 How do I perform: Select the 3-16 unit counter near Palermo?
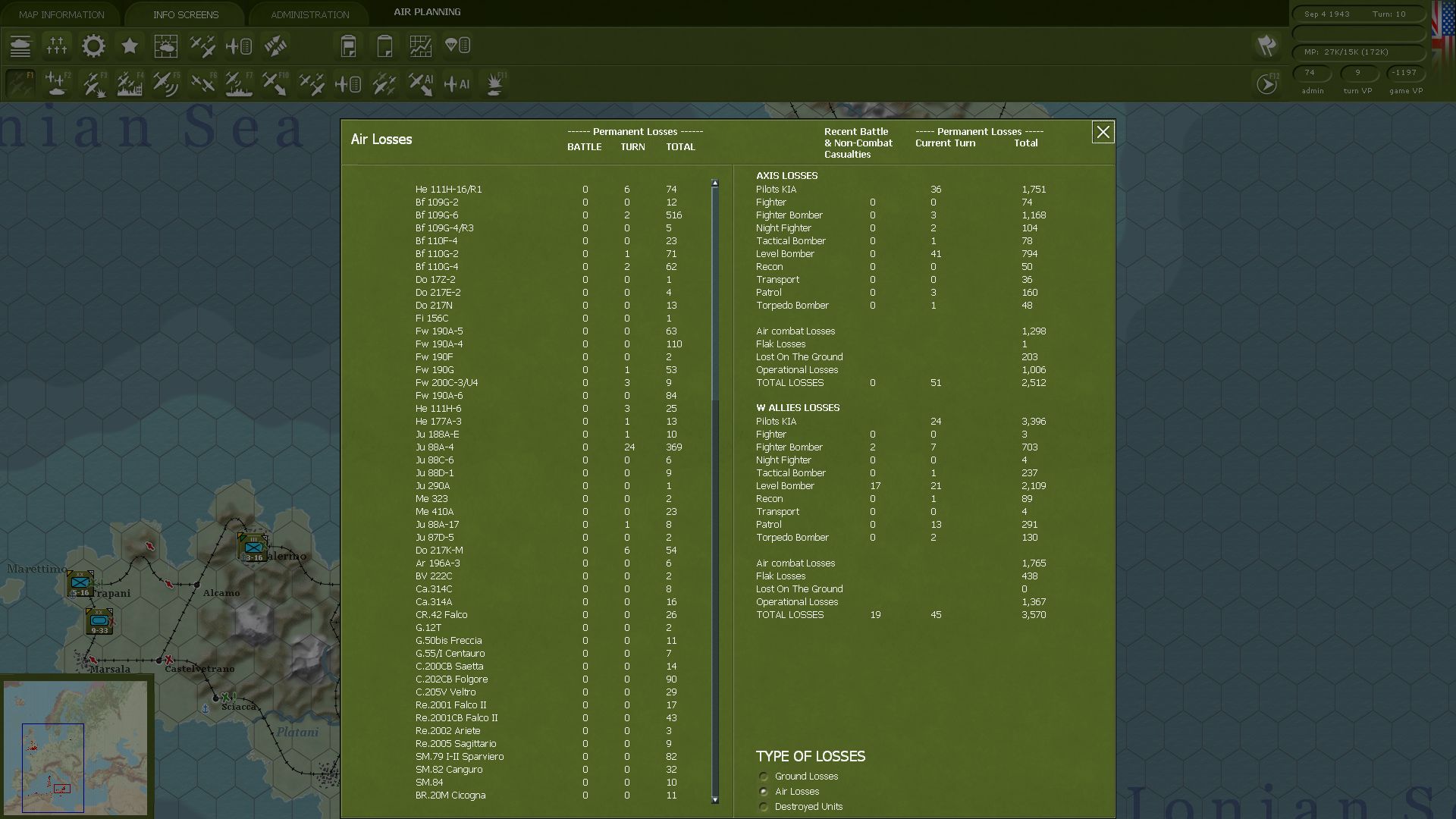pos(253,548)
